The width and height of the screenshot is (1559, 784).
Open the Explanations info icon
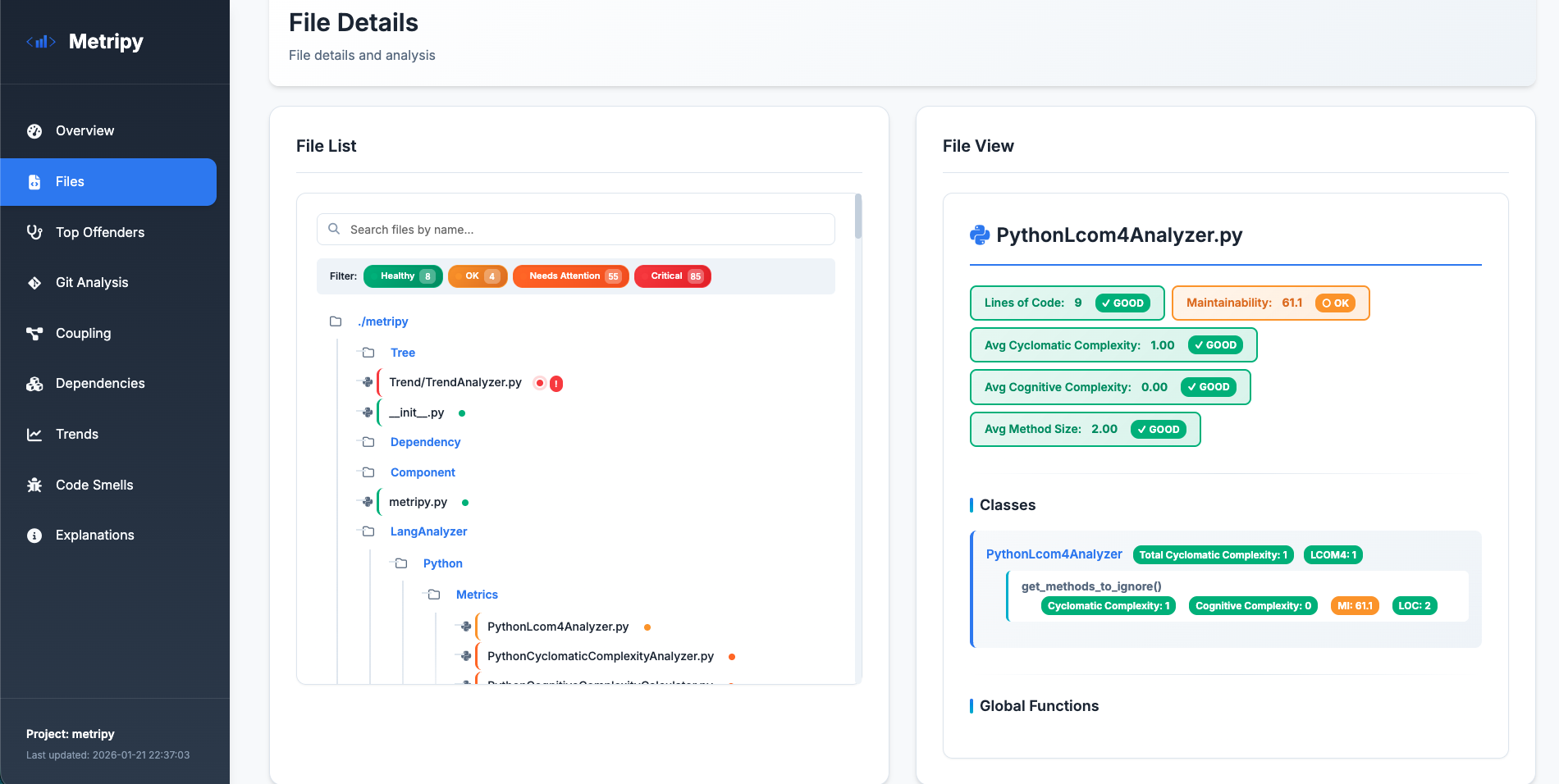coord(34,535)
